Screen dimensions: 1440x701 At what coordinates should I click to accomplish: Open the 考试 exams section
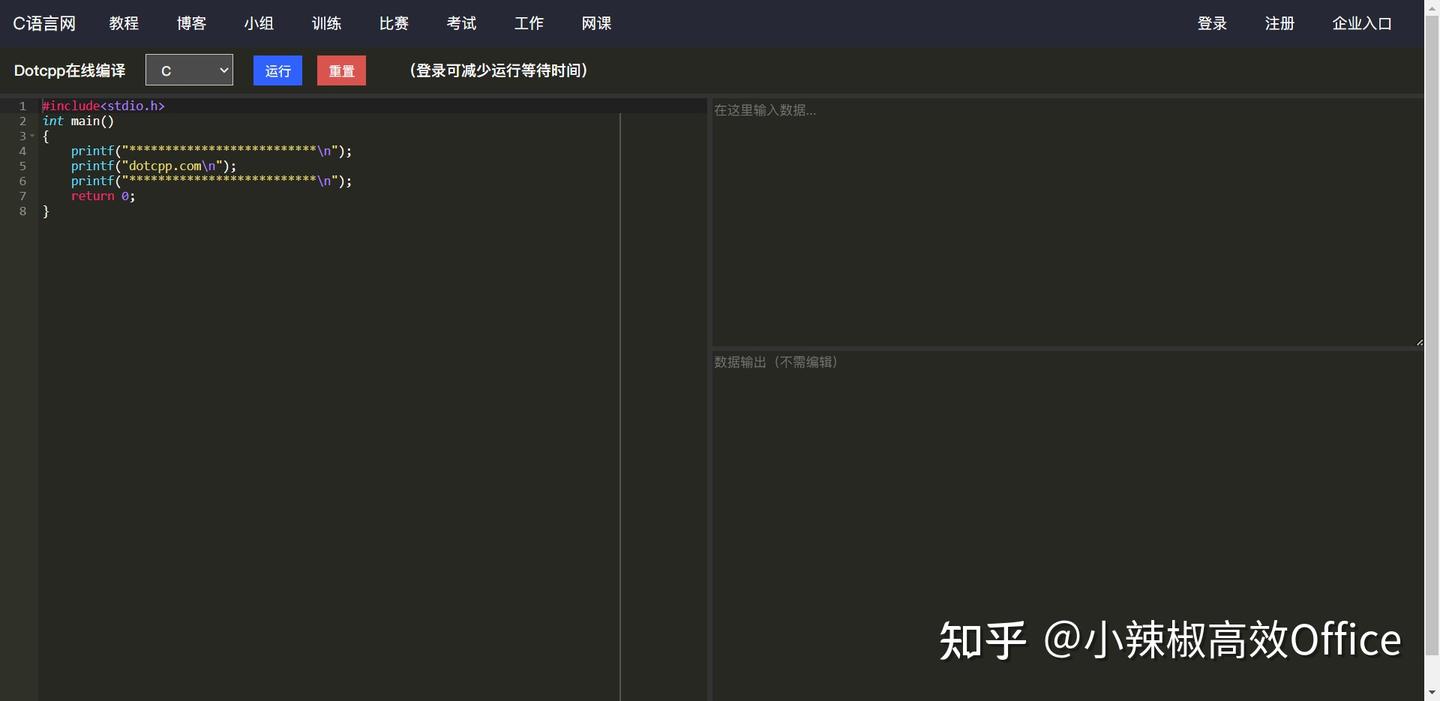tap(461, 23)
